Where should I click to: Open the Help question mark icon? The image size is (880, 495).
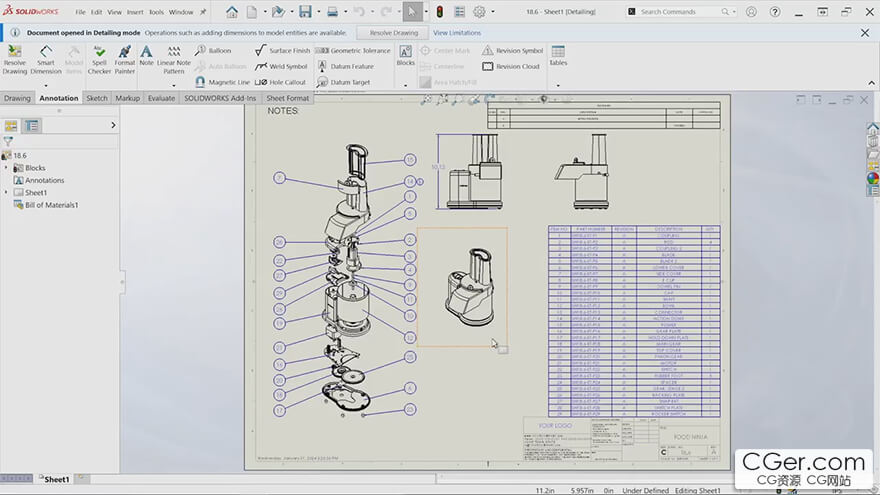click(x=774, y=12)
